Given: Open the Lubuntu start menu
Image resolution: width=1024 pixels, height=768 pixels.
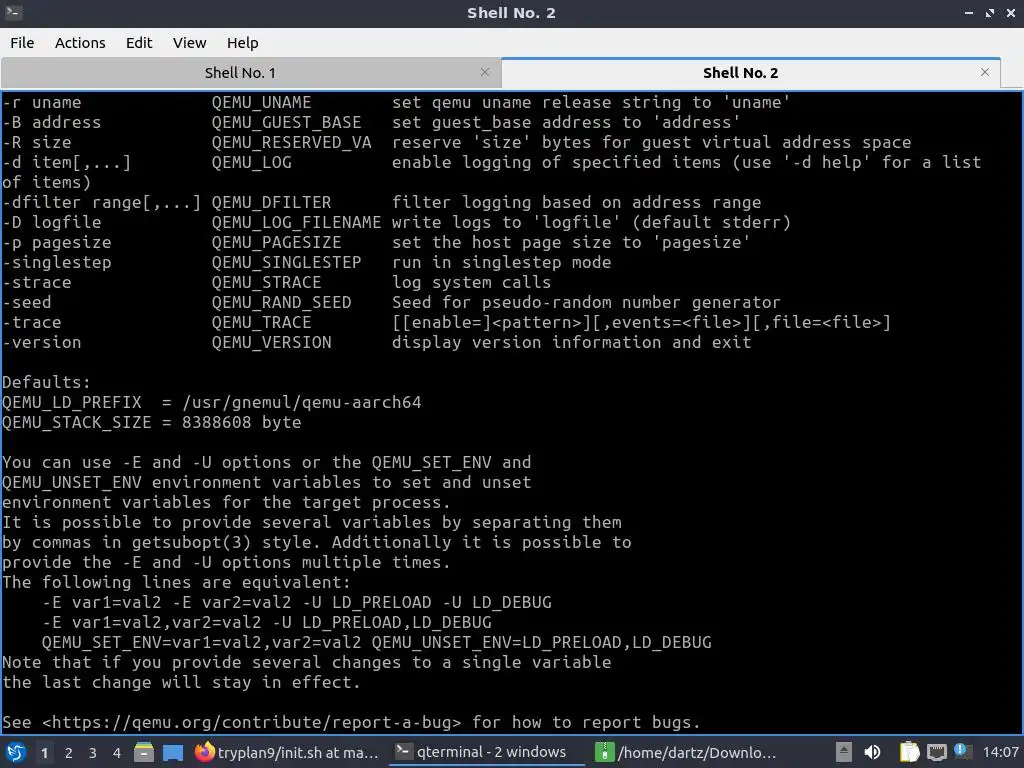Looking at the screenshot, I should click(16, 752).
